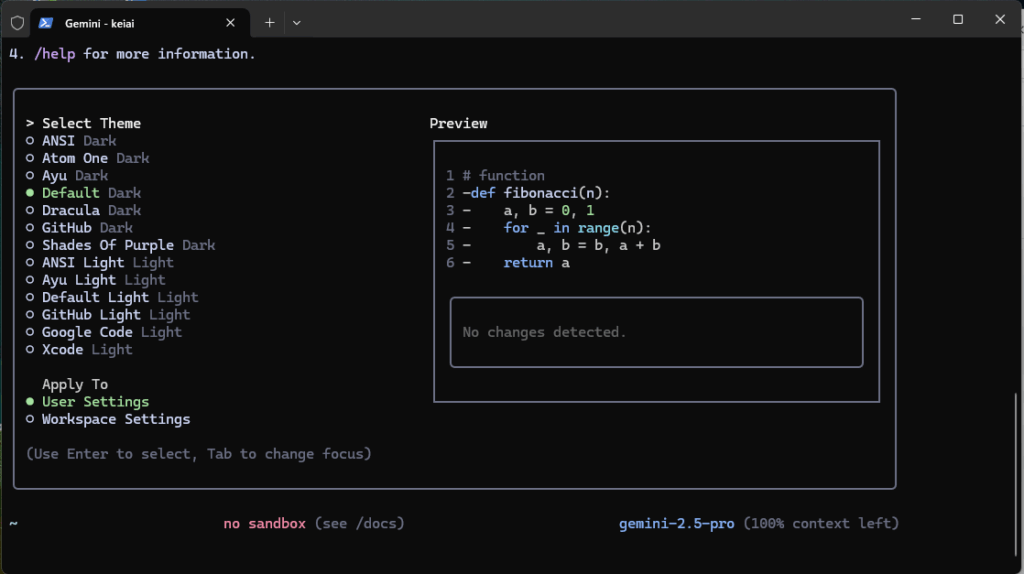Click the terminal vertical scrollbar
This screenshot has height=574, width=1024.
[x=1017, y=475]
